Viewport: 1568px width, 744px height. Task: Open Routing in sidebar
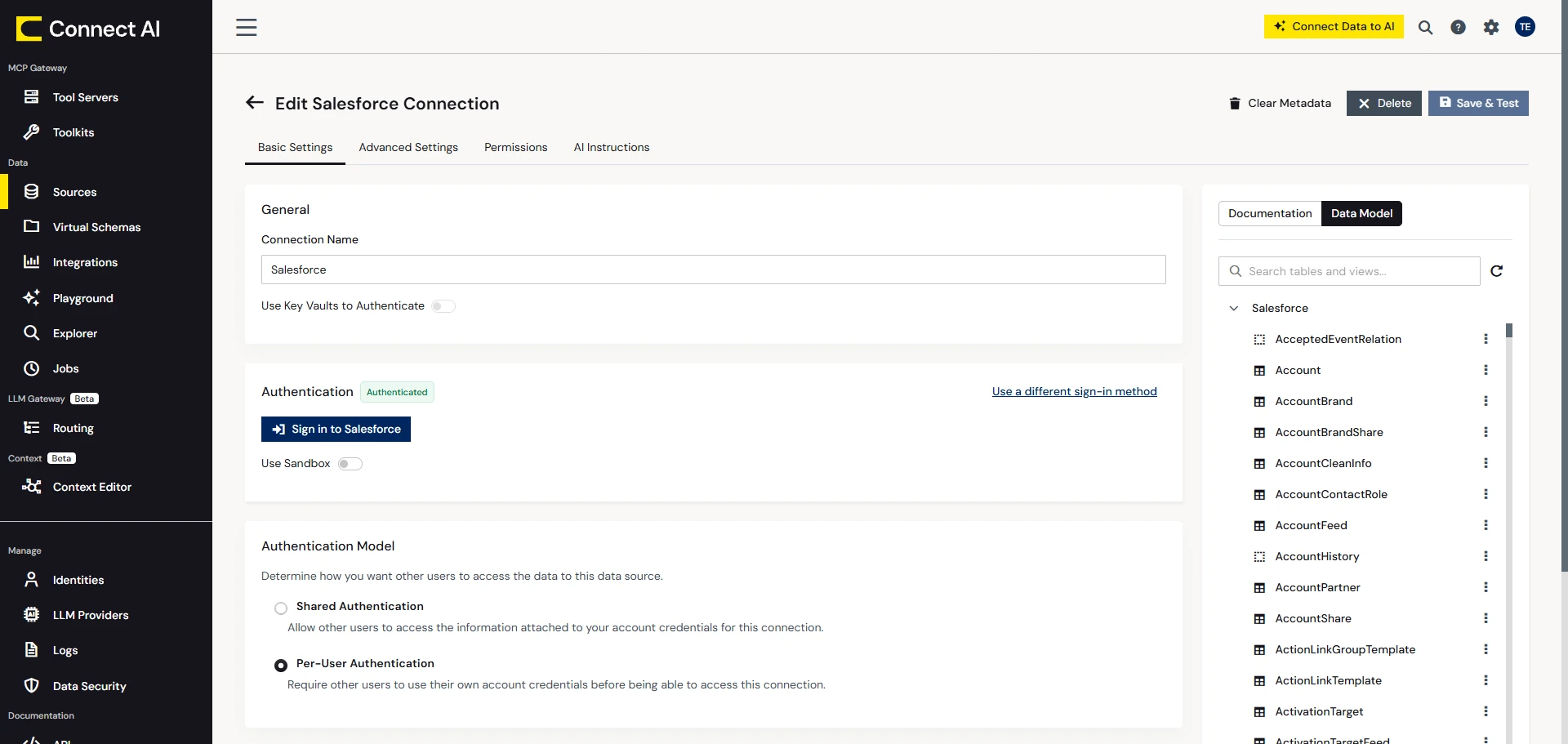[x=73, y=428]
